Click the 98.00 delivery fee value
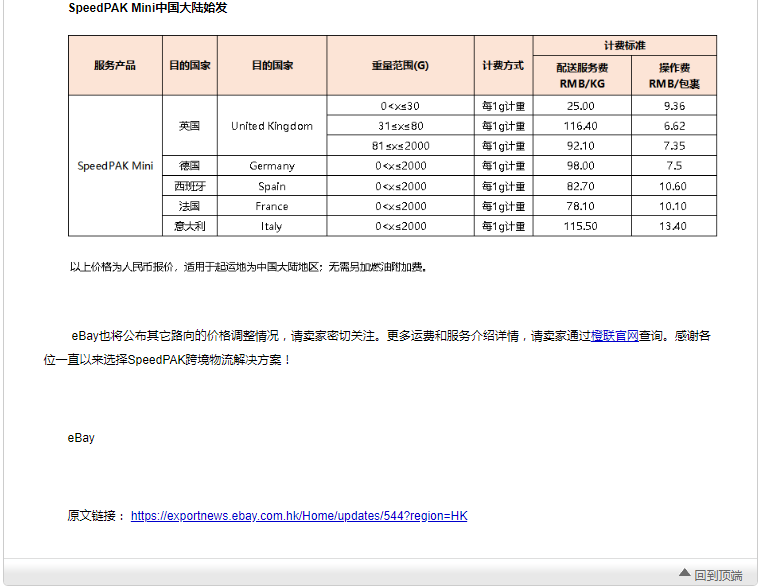This screenshot has width=762, height=588. [581, 166]
